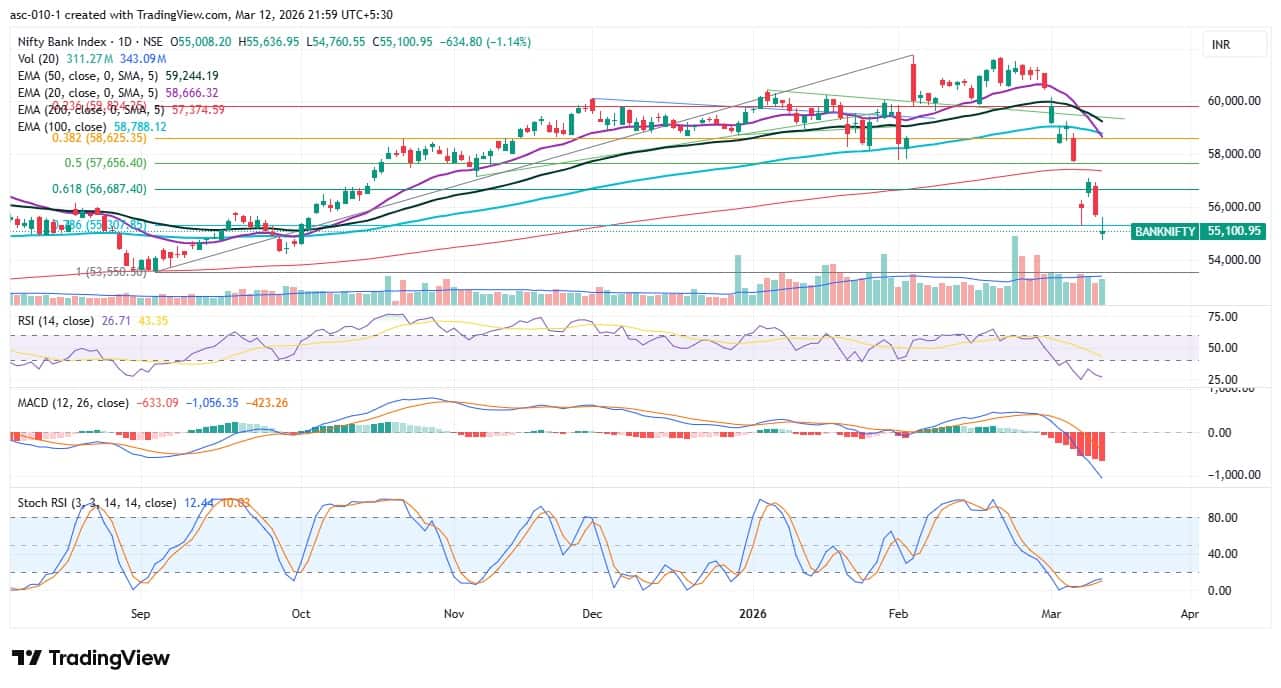
Task: Click the 40.00 Stoch RSI axis value
Action: pos(1223,554)
